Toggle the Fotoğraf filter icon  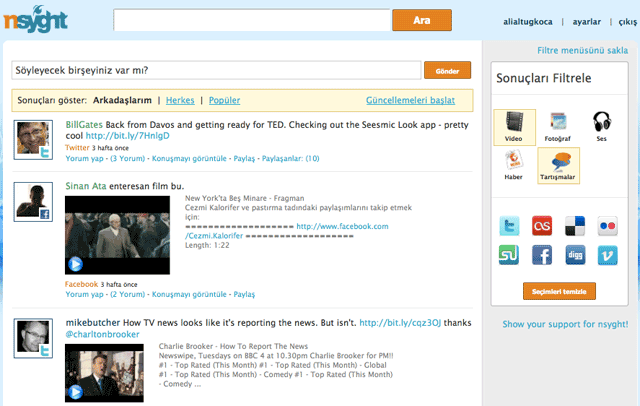click(x=558, y=127)
